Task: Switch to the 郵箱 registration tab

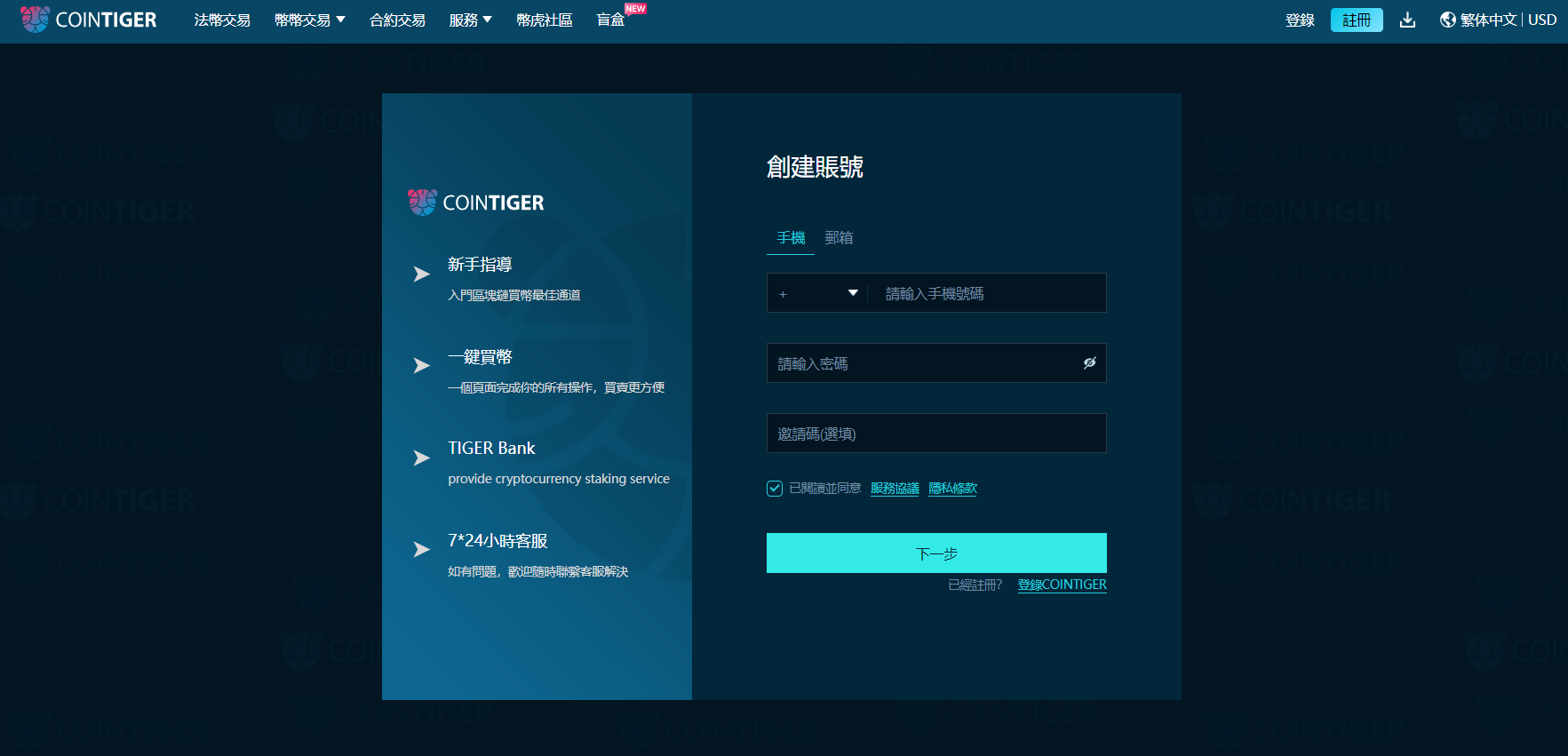Action: coord(839,238)
